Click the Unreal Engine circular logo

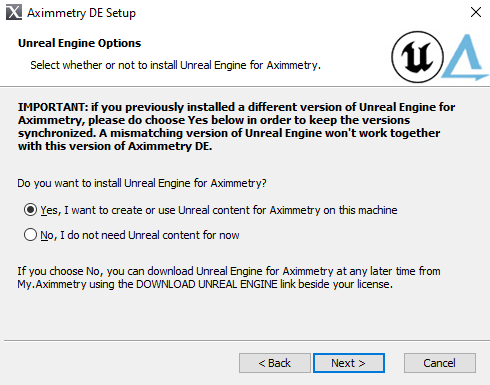point(417,57)
